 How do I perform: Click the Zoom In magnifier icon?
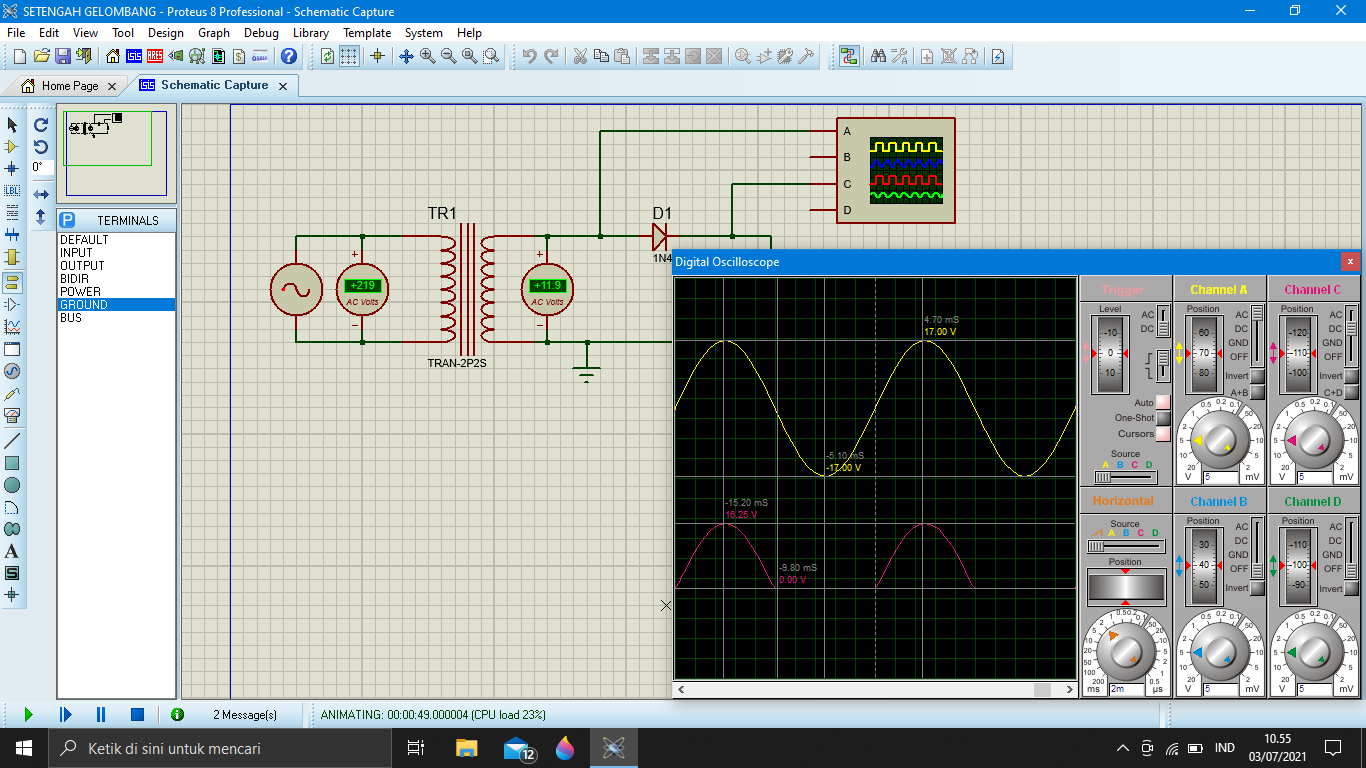click(428, 56)
